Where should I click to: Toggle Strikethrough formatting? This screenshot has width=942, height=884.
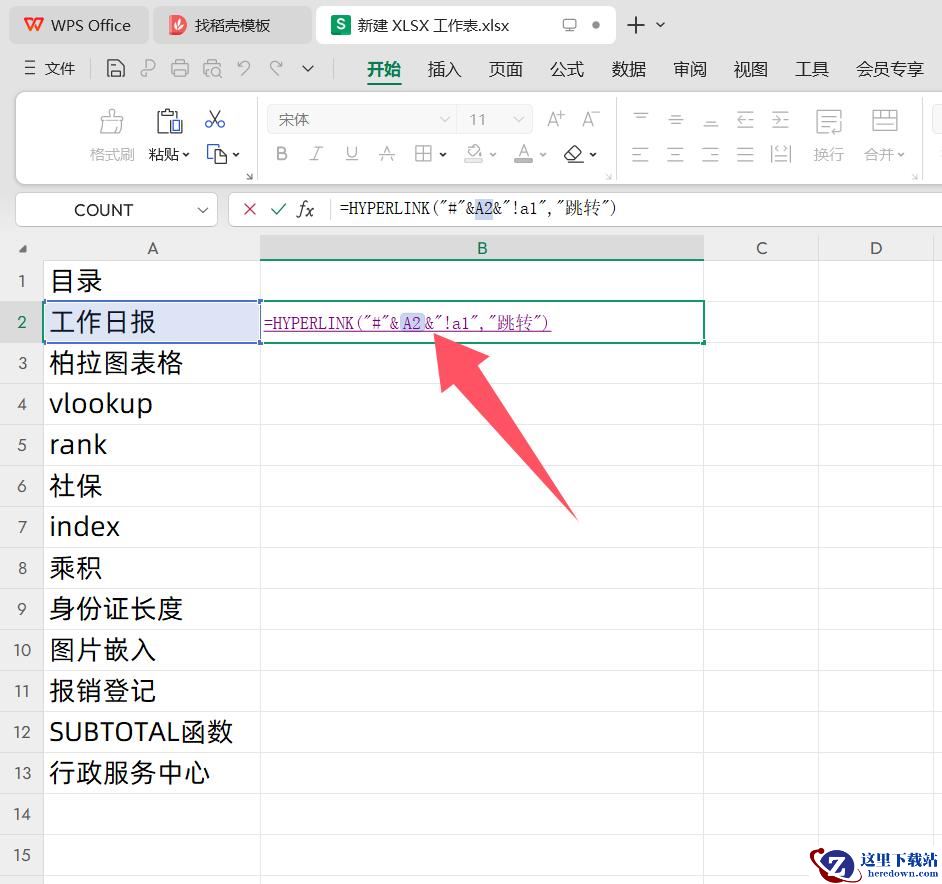click(x=387, y=154)
